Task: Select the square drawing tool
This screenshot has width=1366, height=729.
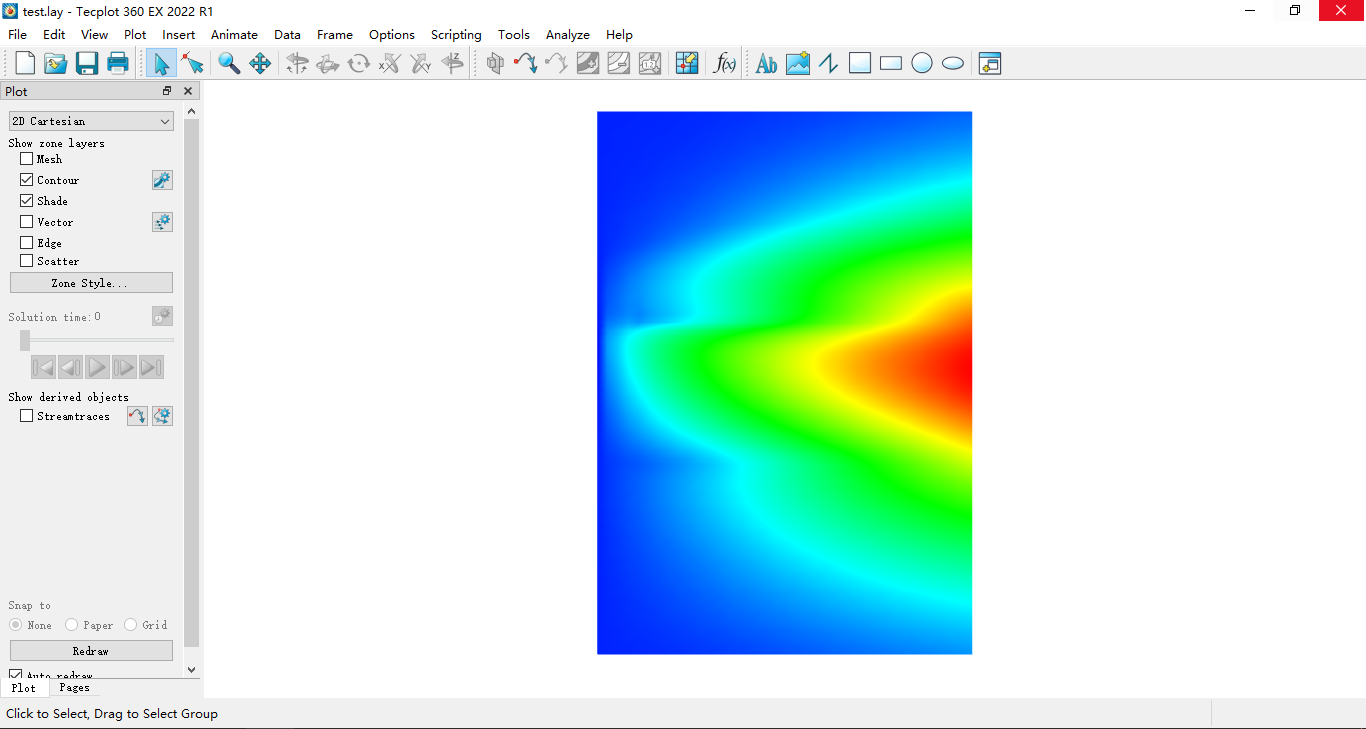Action: [860, 63]
